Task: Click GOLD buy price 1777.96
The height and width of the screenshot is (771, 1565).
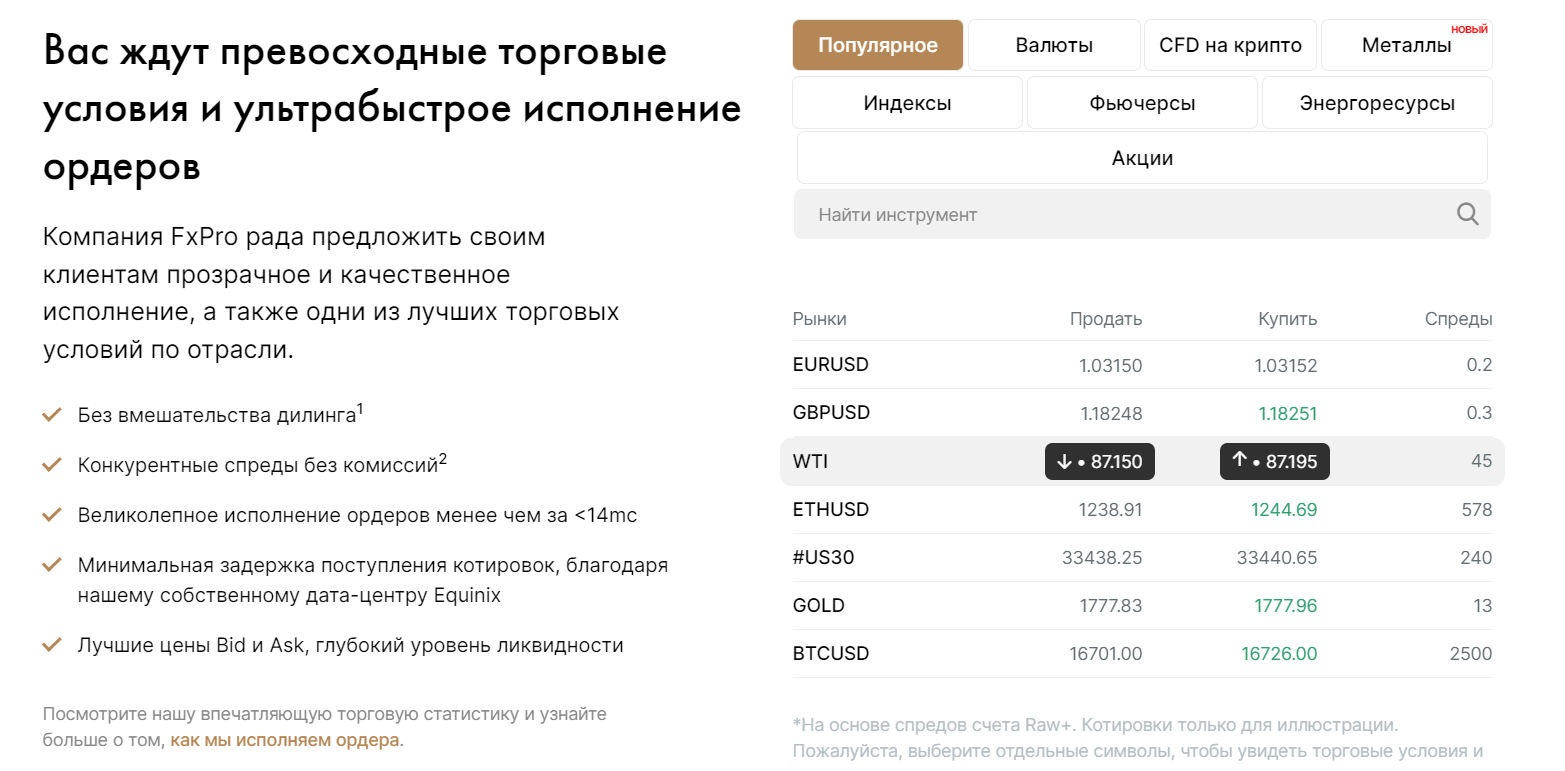Action: pos(1286,606)
